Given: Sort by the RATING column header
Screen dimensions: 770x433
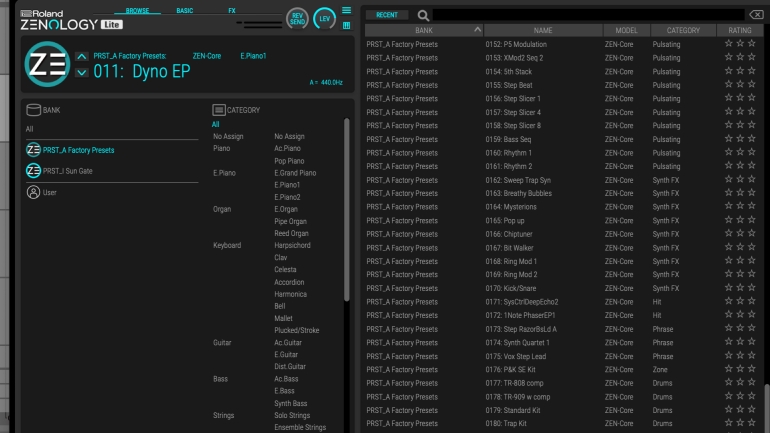Looking at the screenshot, I should coord(740,30).
